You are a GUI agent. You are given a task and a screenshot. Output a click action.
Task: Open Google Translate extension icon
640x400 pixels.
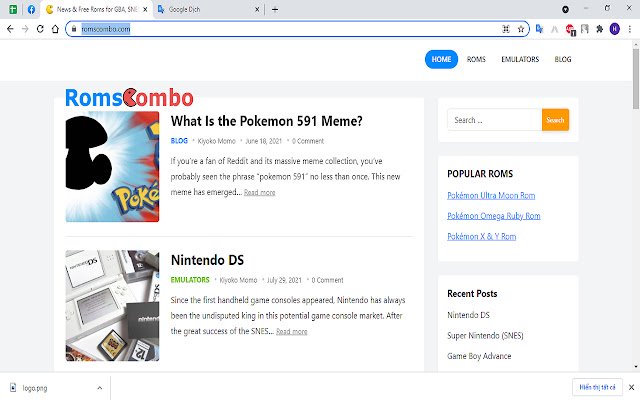point(539,29)
